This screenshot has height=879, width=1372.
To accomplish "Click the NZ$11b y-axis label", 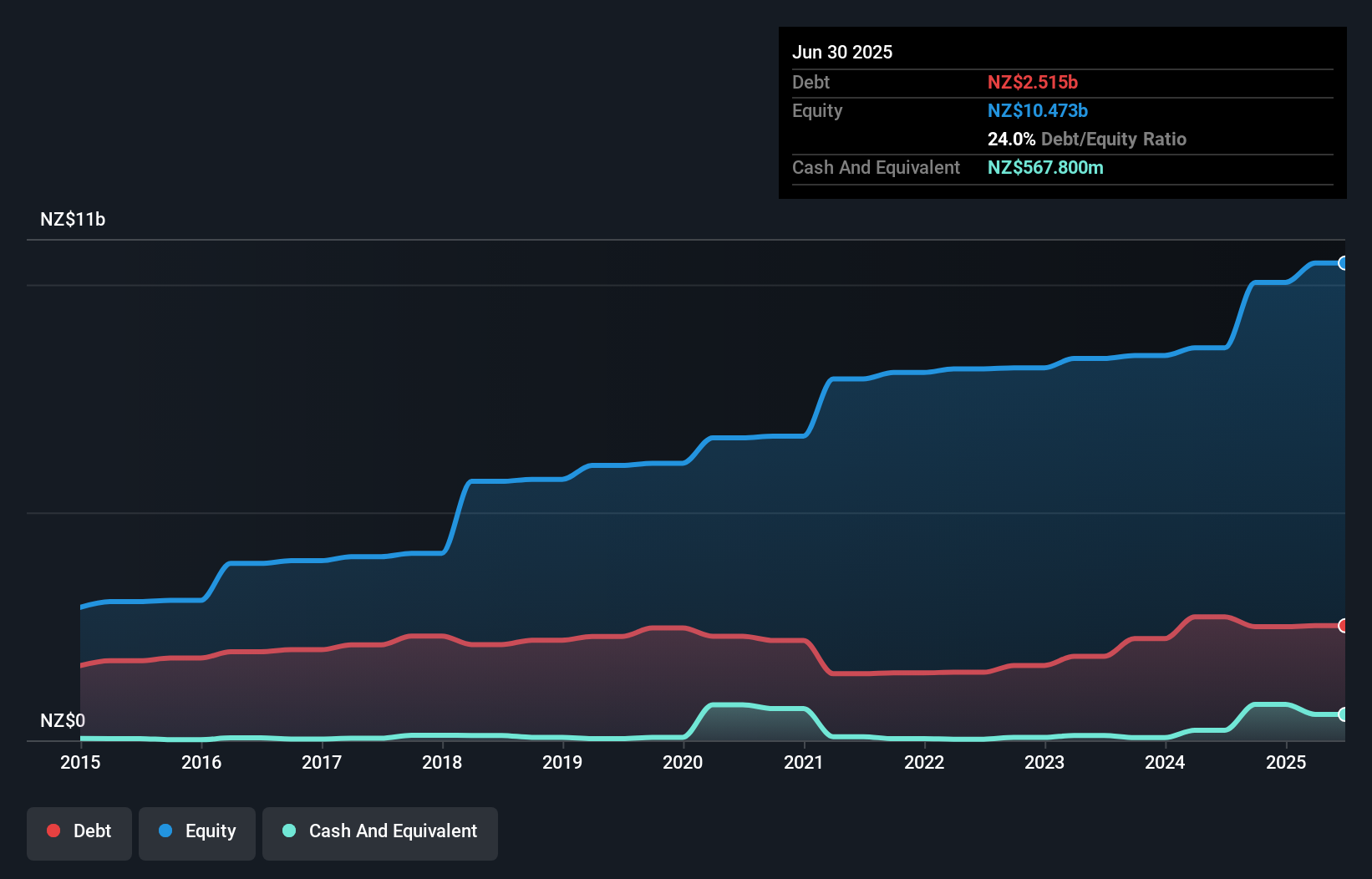I will pos(73,219).
